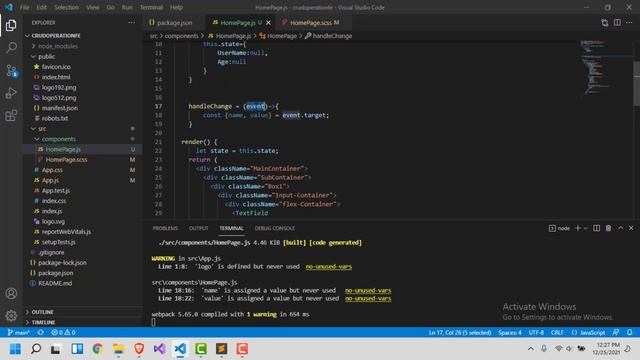Open App.js in the explorer
This screenshot has width=640, height=360.
[50, 180]
